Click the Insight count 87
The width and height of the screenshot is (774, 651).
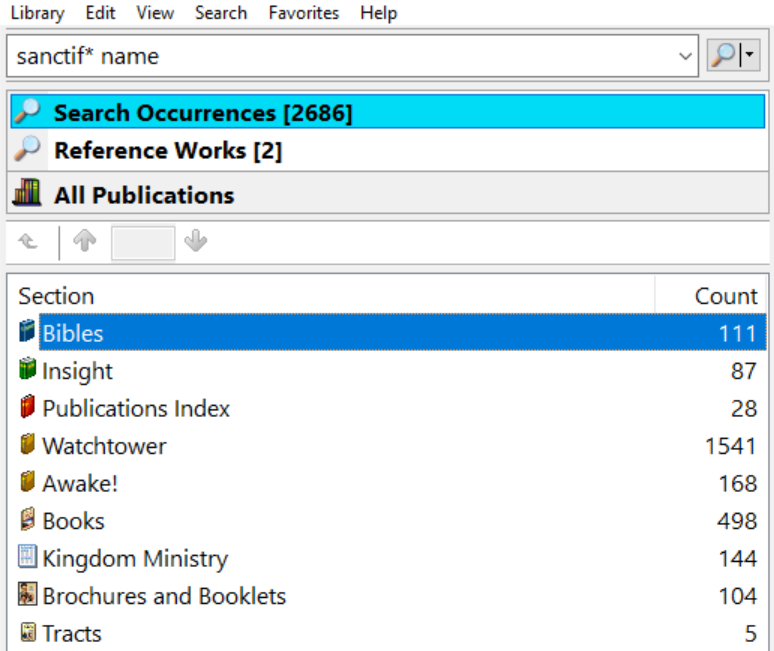point(744,371)
